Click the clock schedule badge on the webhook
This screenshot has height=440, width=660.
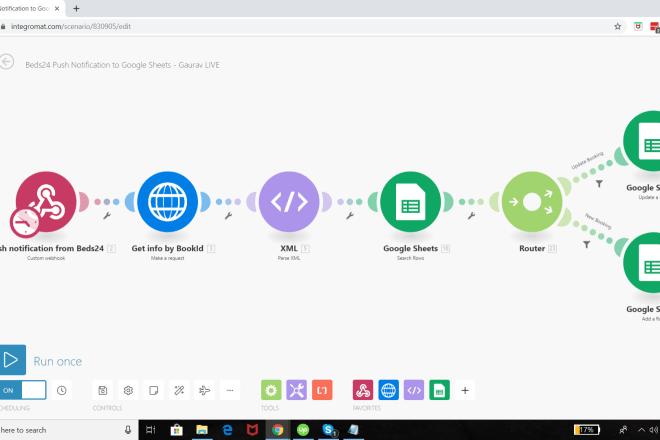[25, 222]
